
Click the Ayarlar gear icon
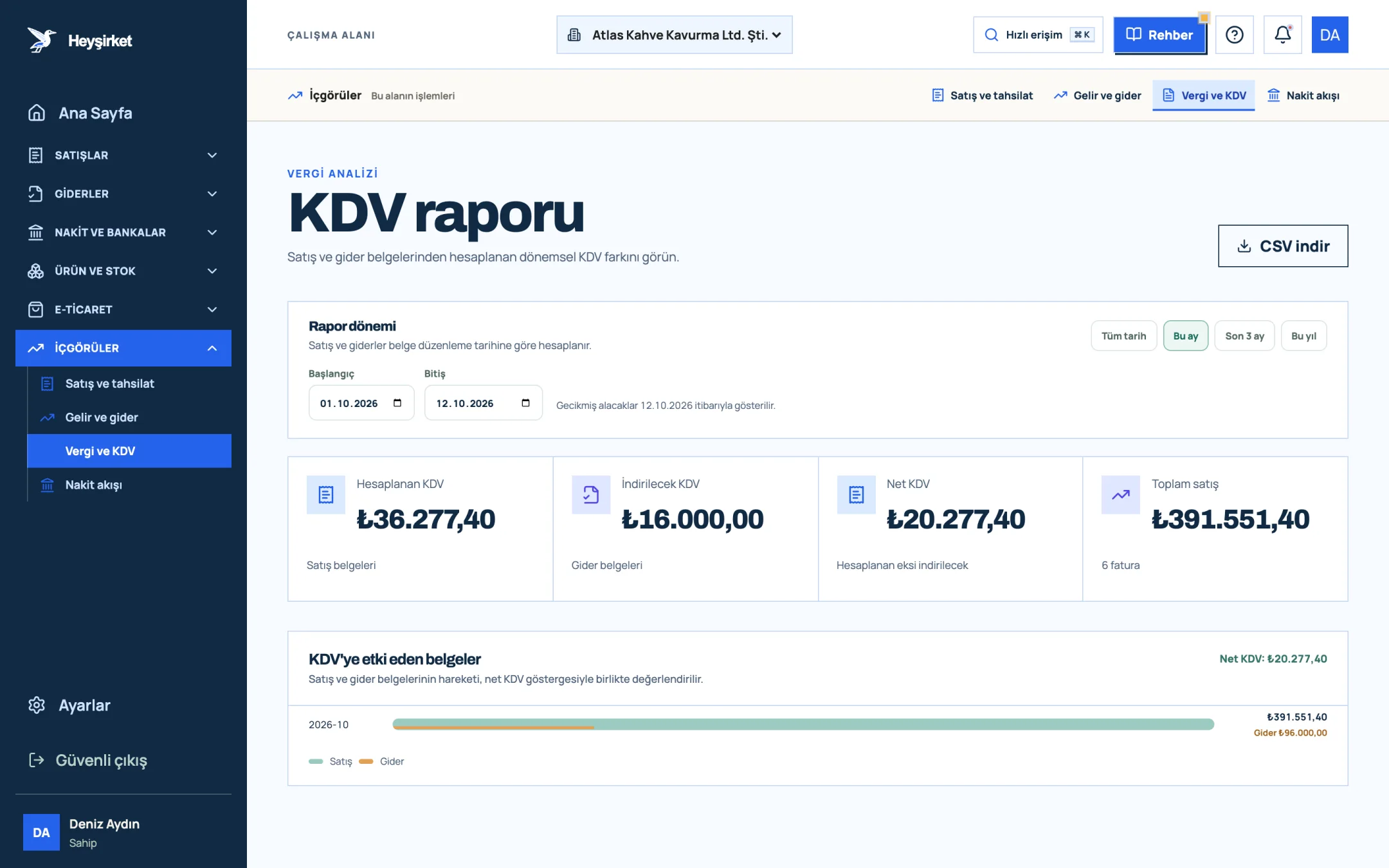[x=37, y=705]
